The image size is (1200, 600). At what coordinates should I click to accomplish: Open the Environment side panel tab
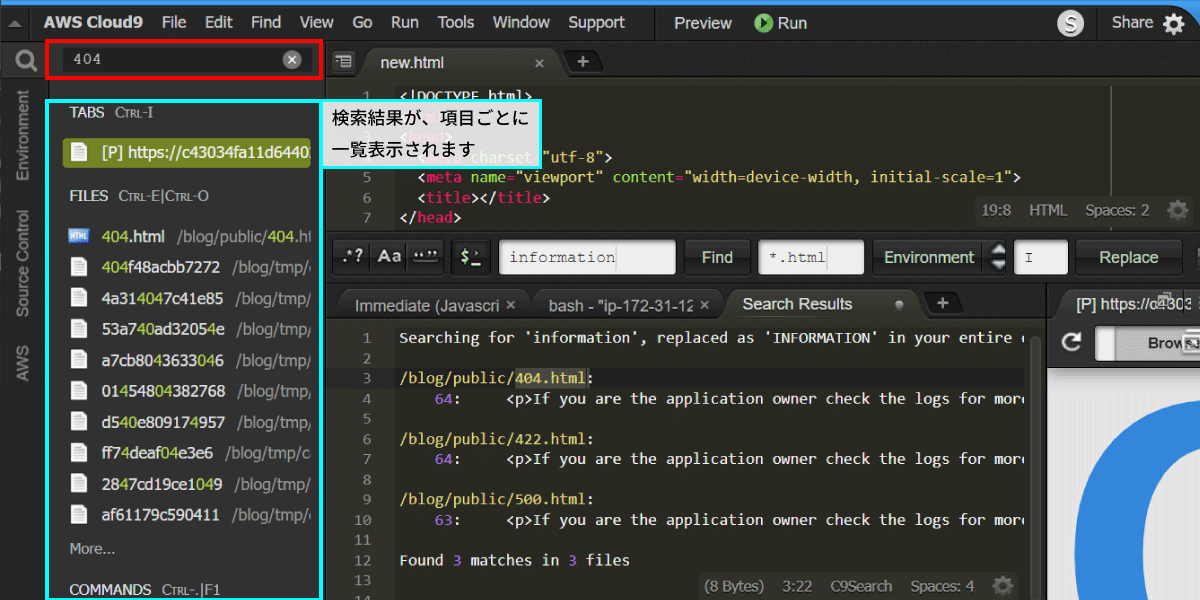23,135
